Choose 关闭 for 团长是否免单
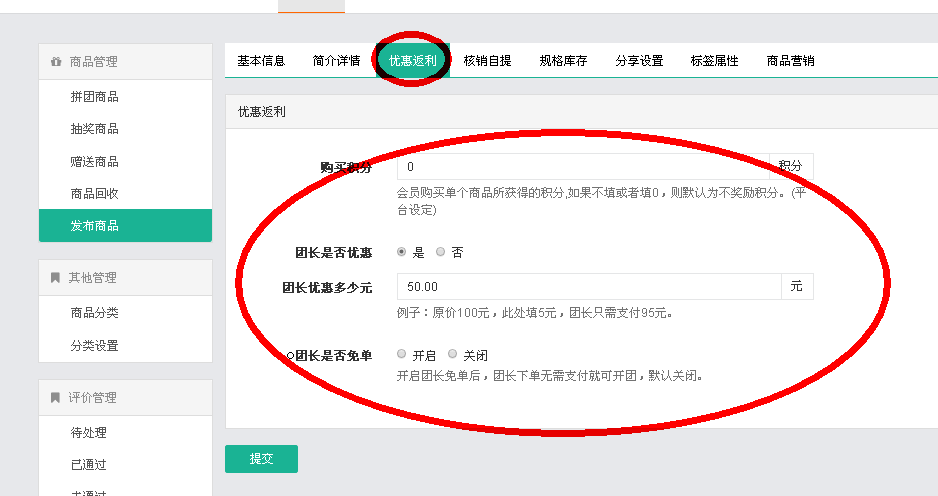Screen dimensions: 938x496 [452, 354]
